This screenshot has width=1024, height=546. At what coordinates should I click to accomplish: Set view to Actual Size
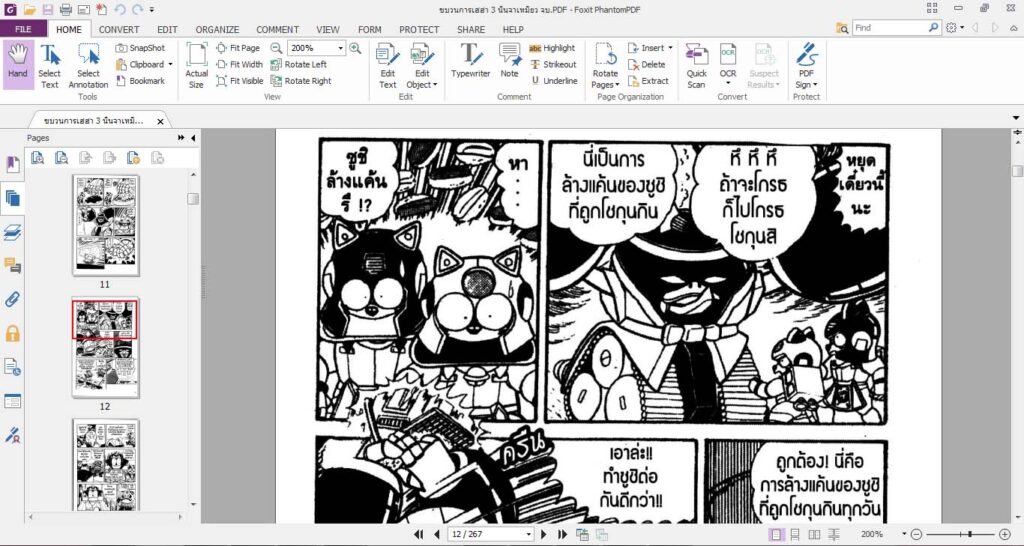coord(197,65)
